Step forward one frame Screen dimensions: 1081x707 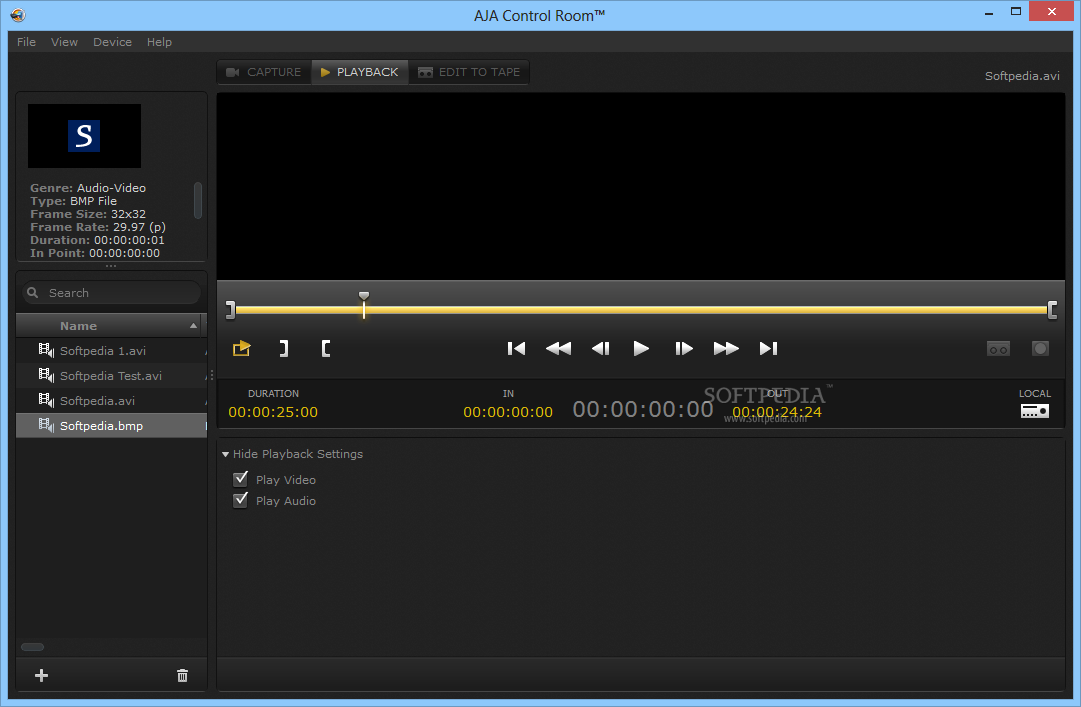click(684, 348)
